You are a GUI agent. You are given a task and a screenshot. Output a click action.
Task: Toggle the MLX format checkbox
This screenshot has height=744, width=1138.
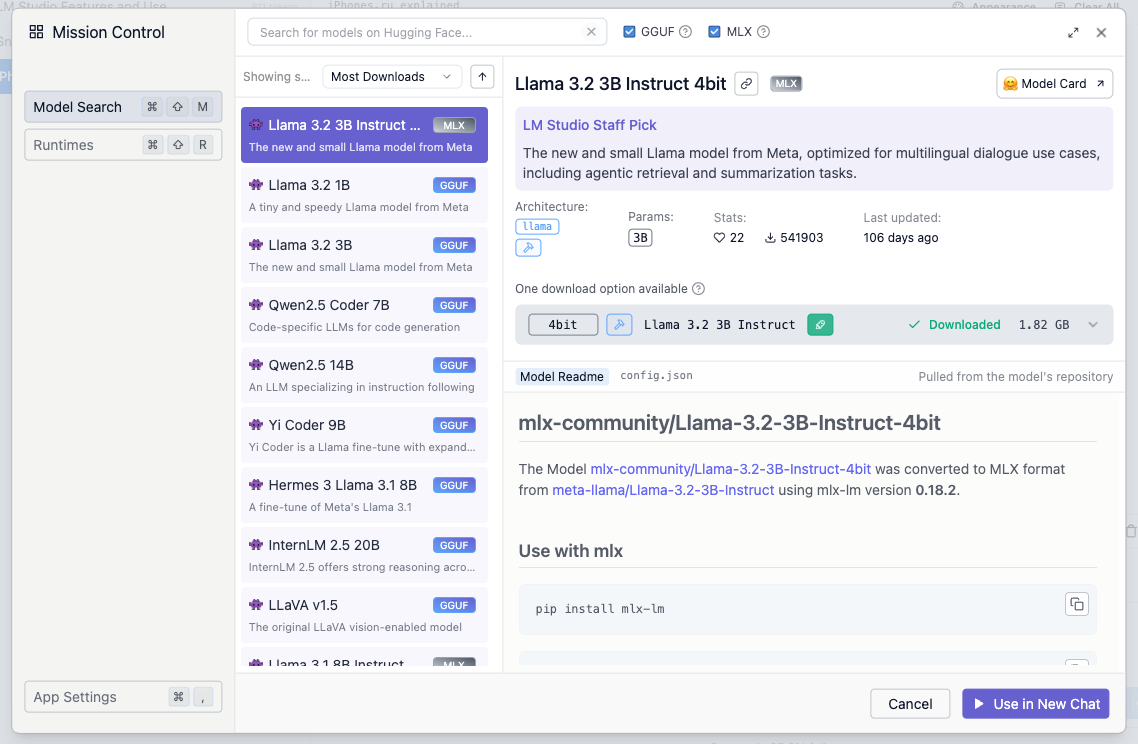714,32
